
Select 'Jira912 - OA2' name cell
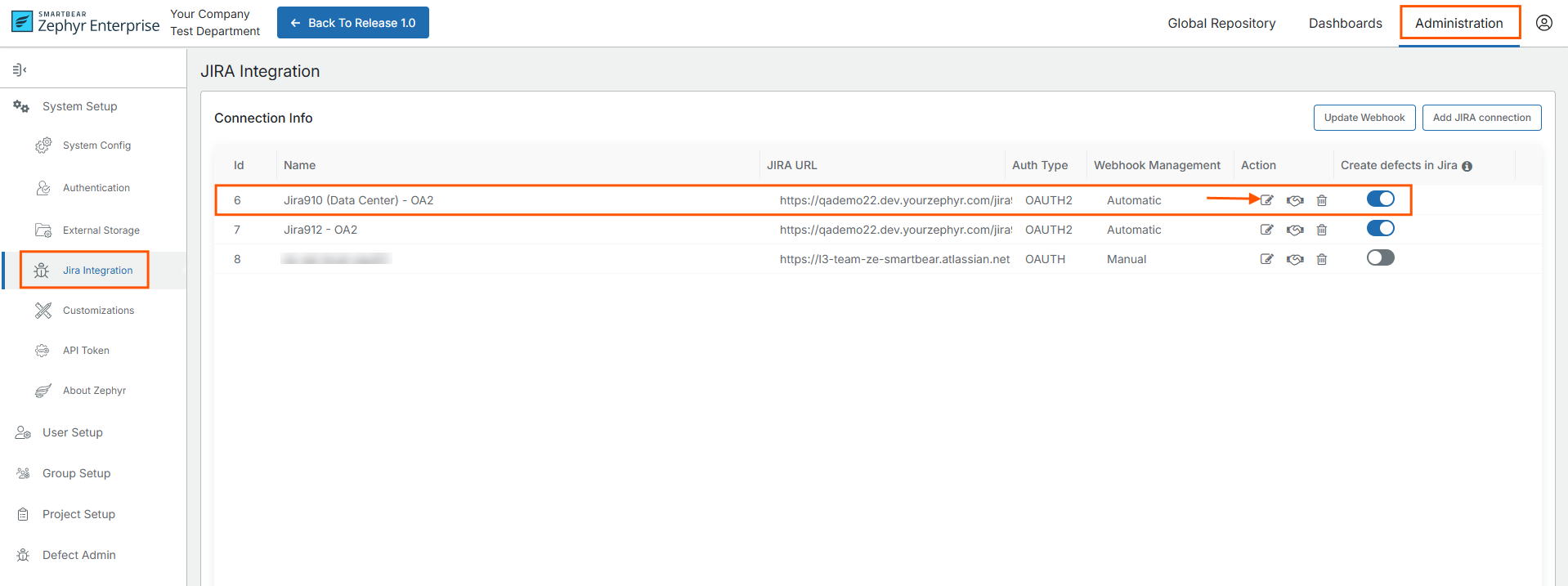point(320,230)
